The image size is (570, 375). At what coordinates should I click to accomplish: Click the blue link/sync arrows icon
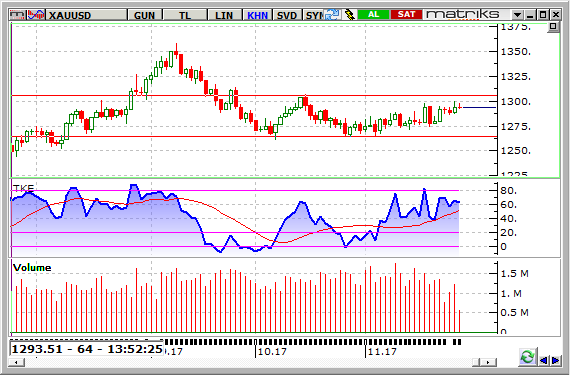(332, 15)
